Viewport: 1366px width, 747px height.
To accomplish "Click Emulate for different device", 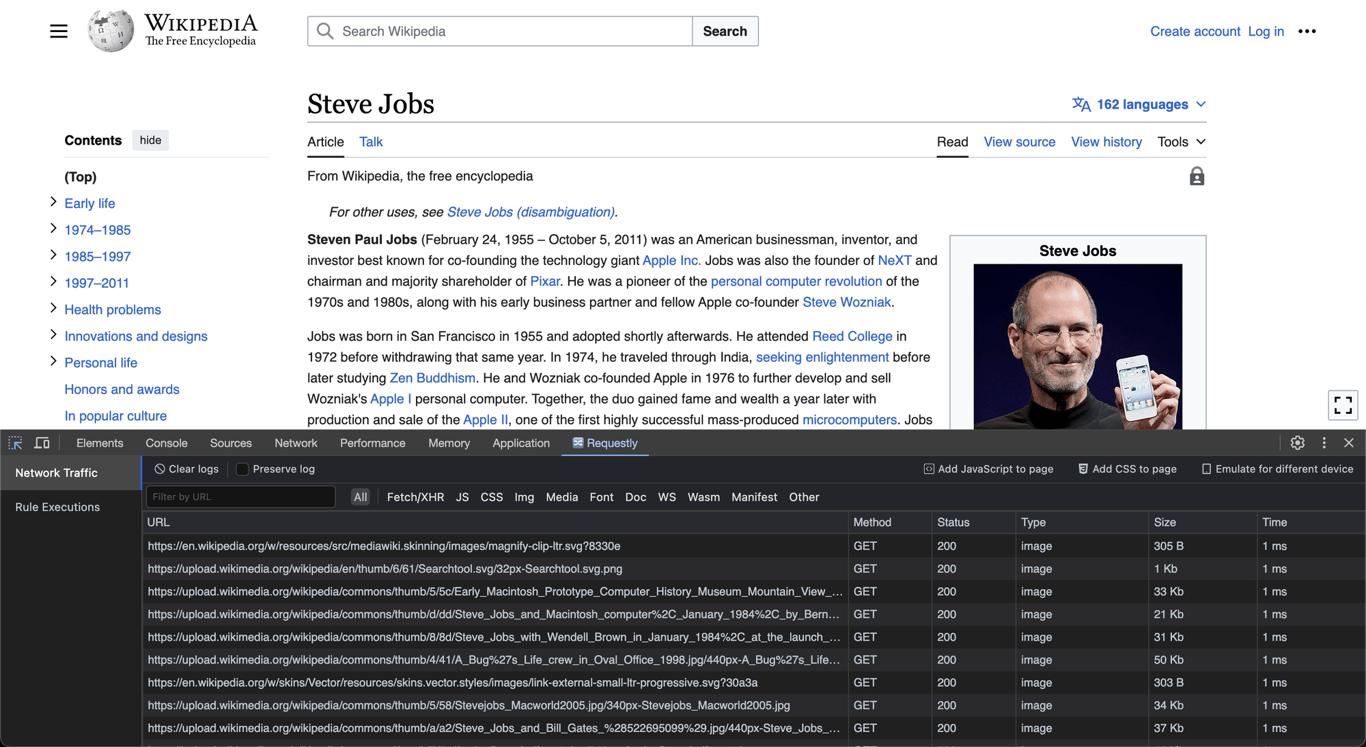I will (x=1277, y=469).
